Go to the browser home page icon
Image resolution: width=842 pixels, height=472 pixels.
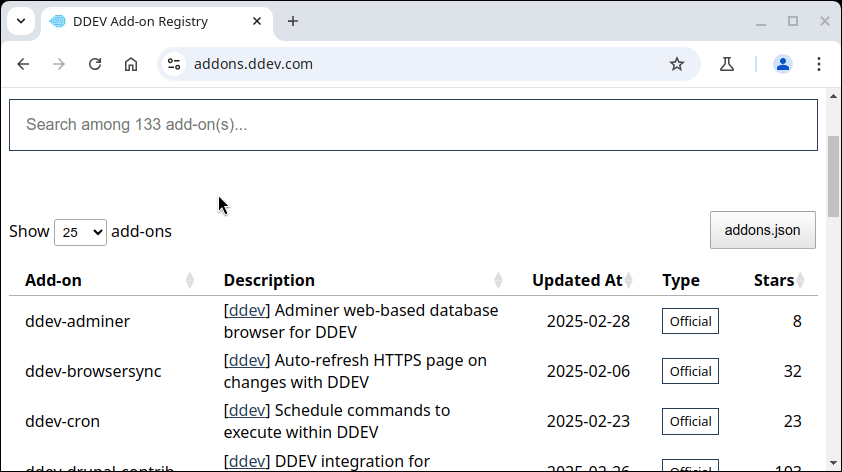tap(131, 64)
